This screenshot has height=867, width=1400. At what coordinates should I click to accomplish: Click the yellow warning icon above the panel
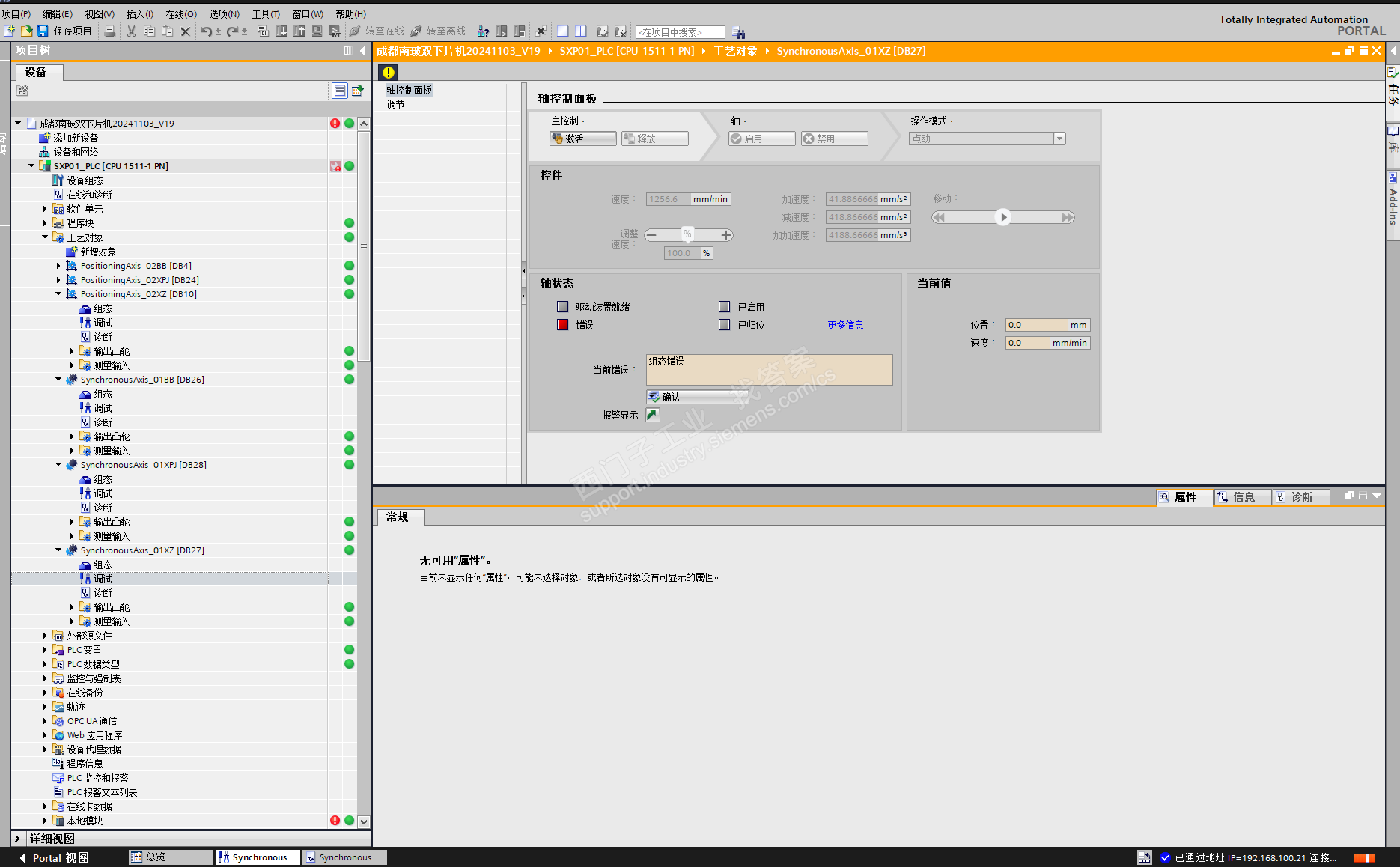point(388,72)
